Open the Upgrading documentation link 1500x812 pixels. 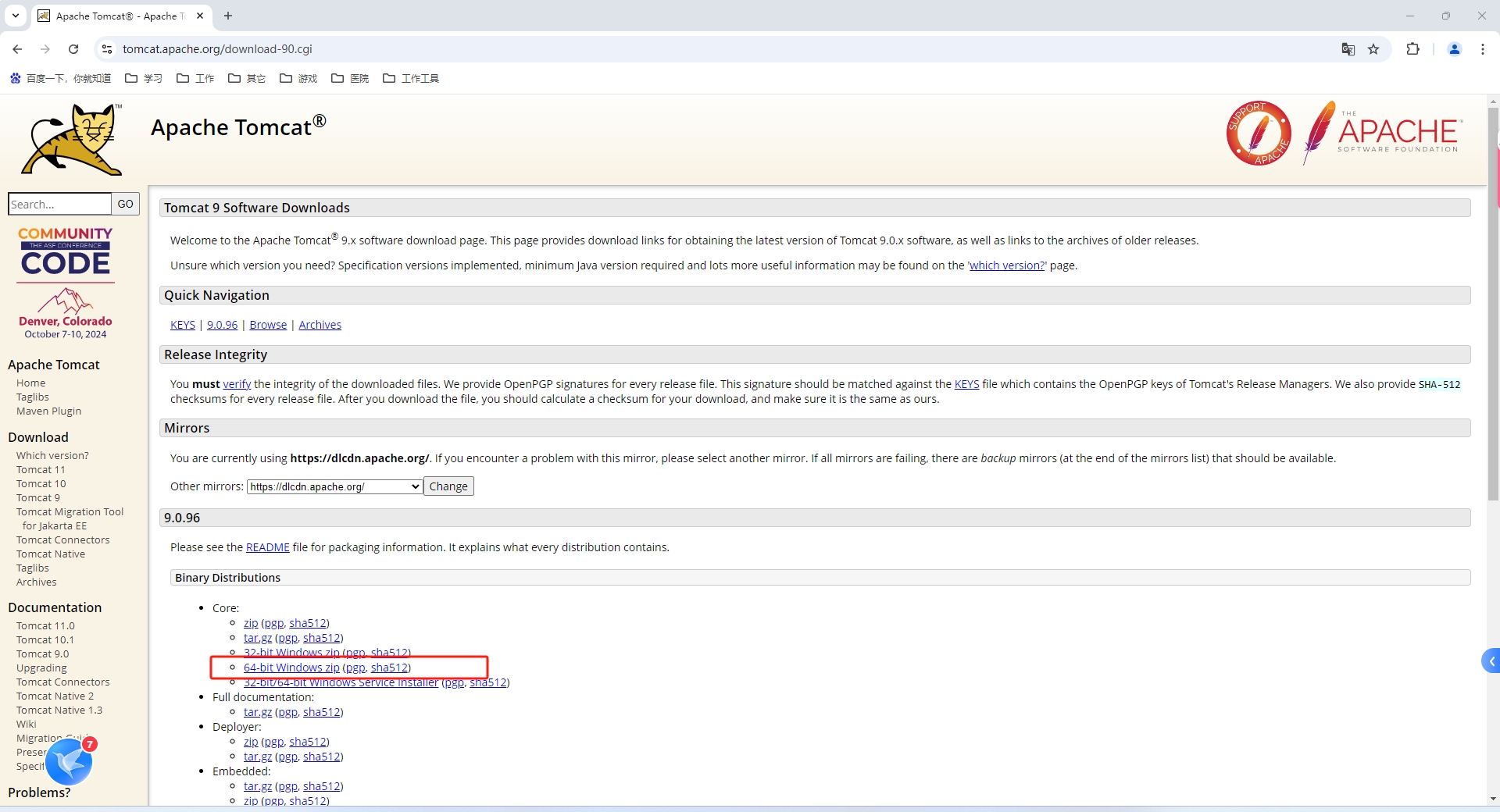(41, 668)
